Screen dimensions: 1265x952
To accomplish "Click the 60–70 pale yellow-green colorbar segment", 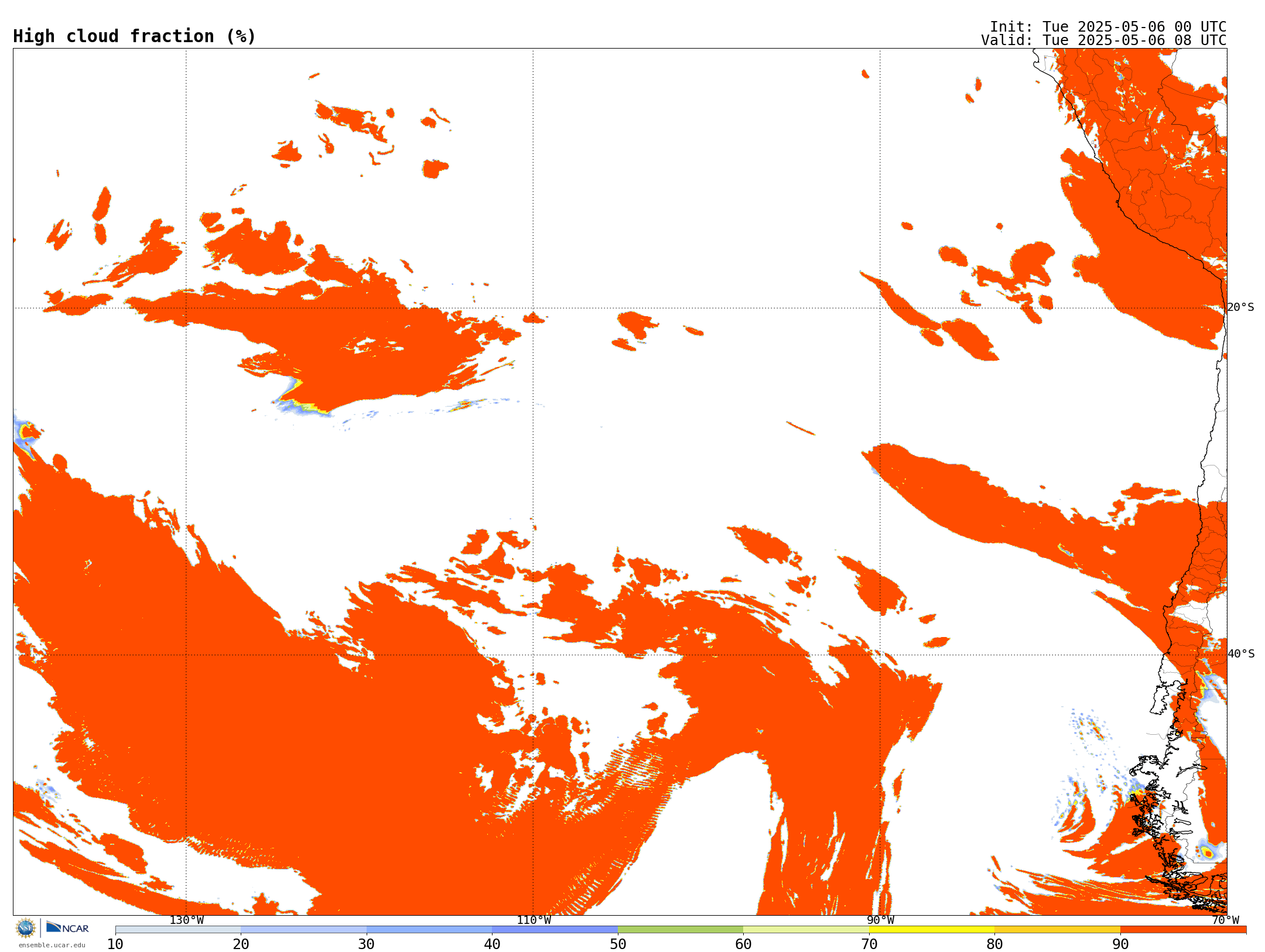I will [806, 930].
